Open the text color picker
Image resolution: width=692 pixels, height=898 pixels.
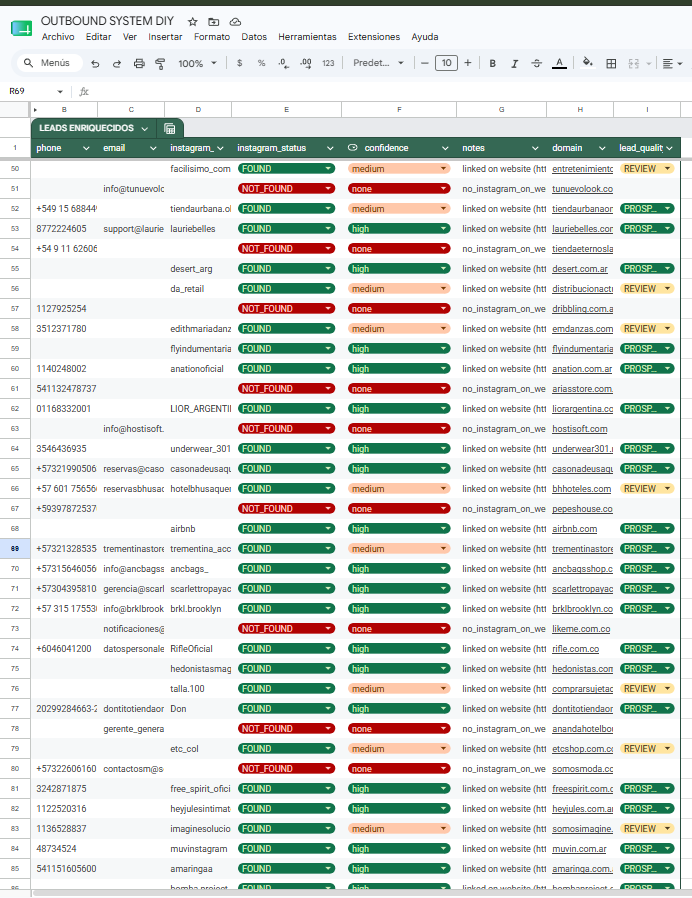[x=559, y=64]
